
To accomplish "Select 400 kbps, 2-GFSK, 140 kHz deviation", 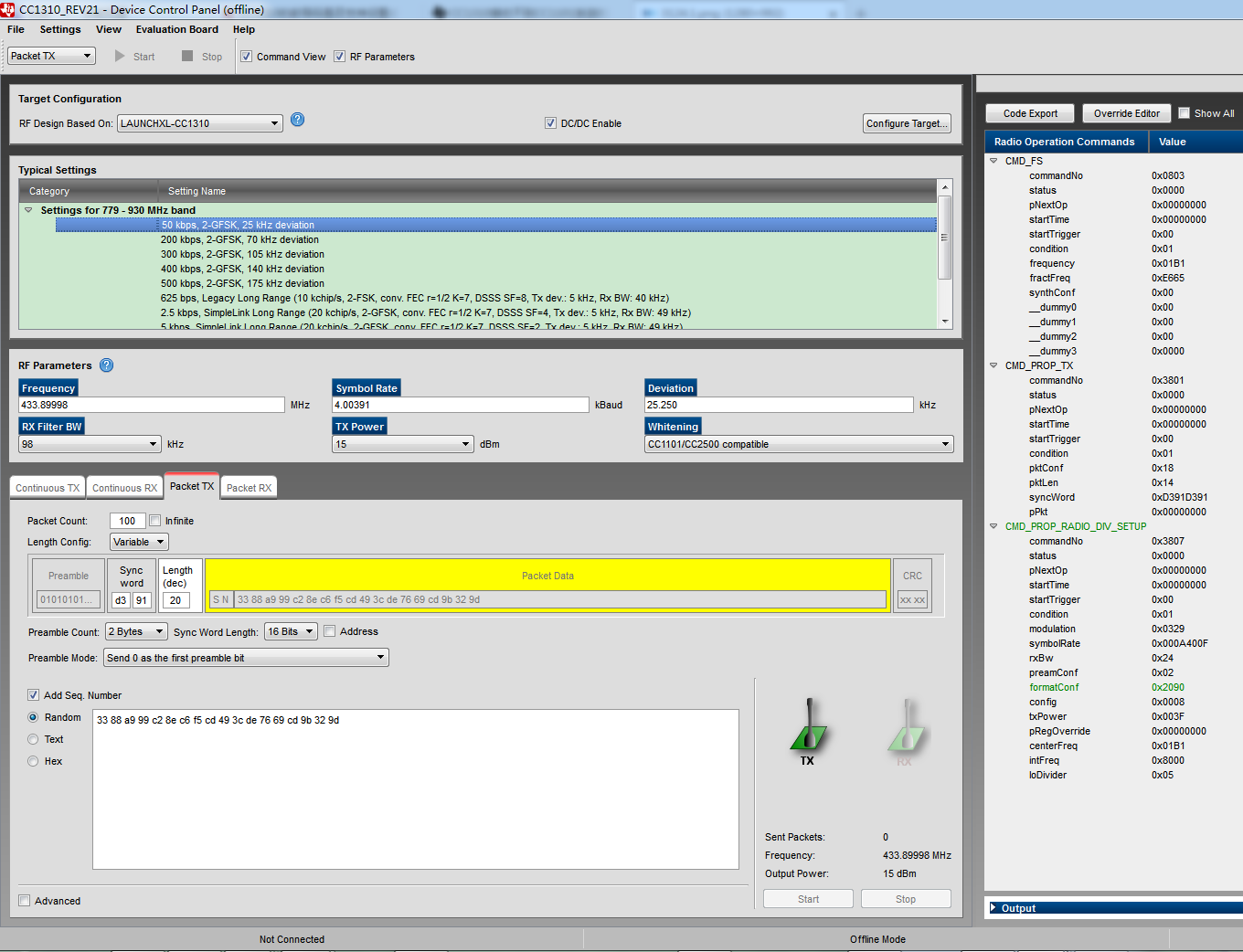I will (x=242, y=269).
